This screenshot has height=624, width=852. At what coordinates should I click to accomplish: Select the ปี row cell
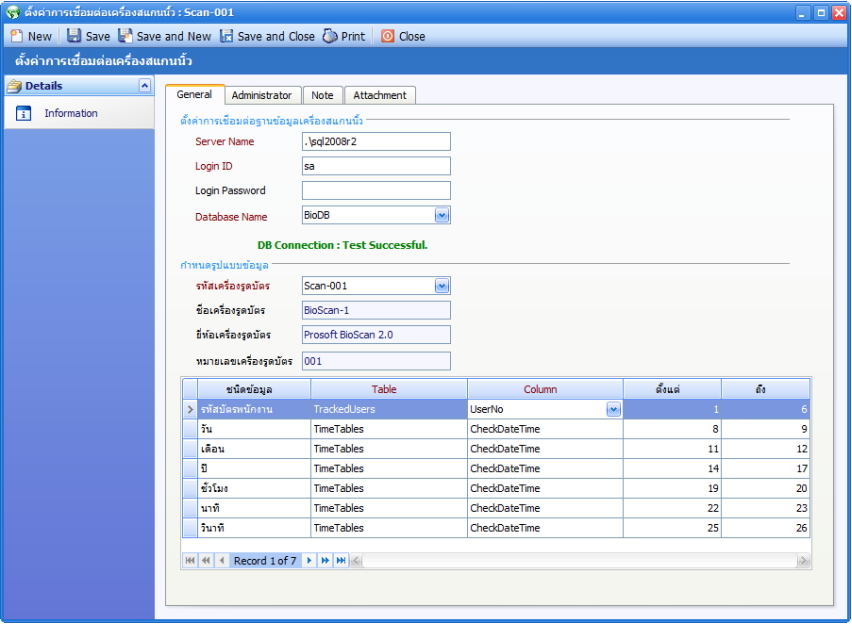(254, 469)
